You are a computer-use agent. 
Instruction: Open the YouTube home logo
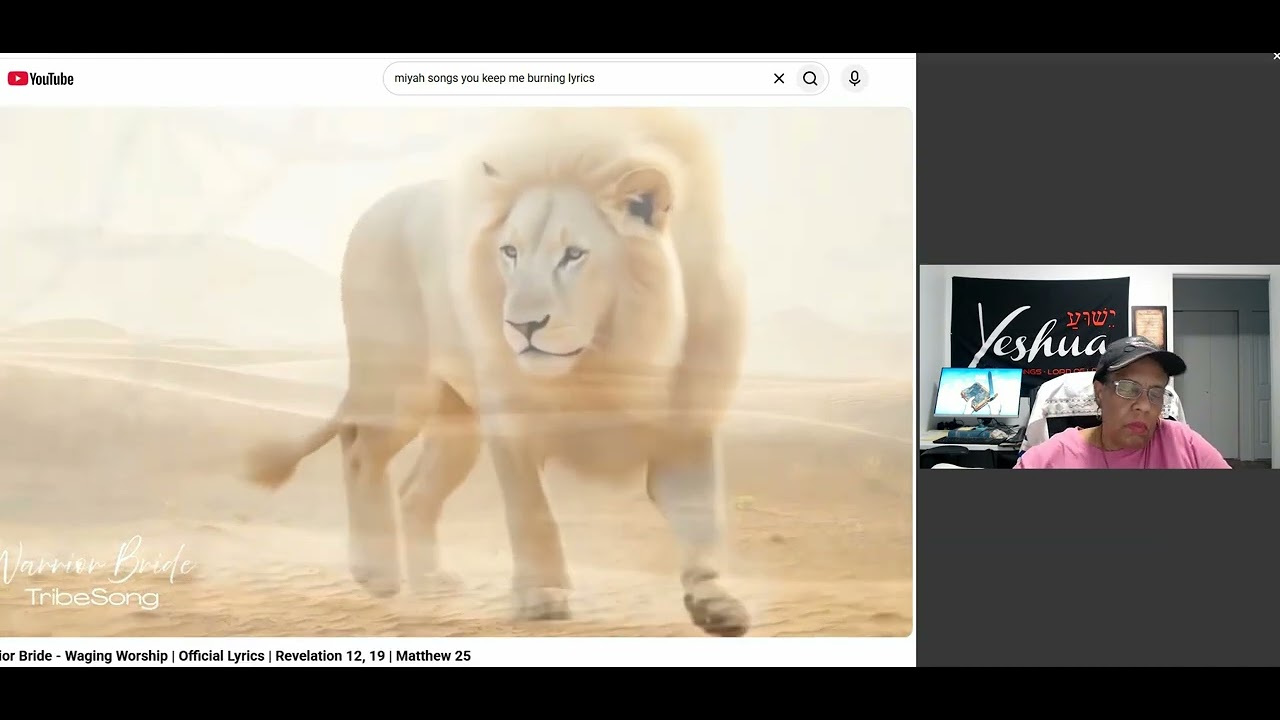[x=41, y=79]
